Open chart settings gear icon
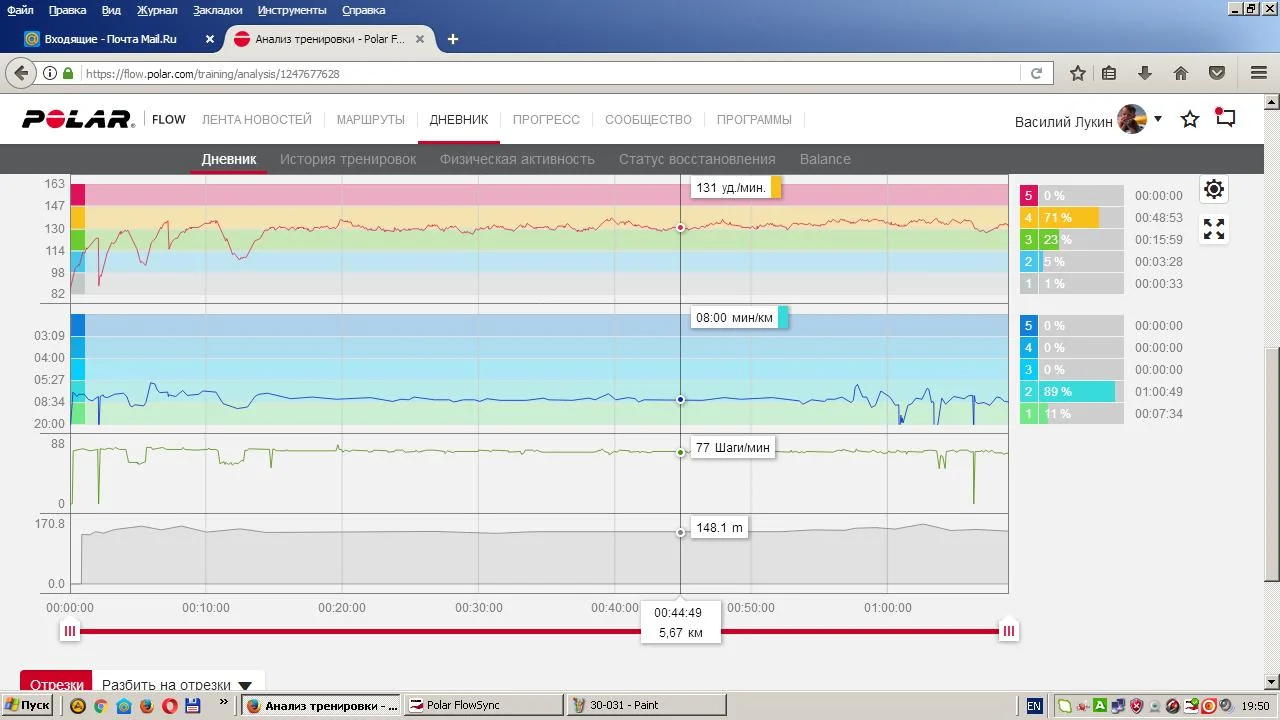This screenshot has width=1280, height=720. [1213, 190]
